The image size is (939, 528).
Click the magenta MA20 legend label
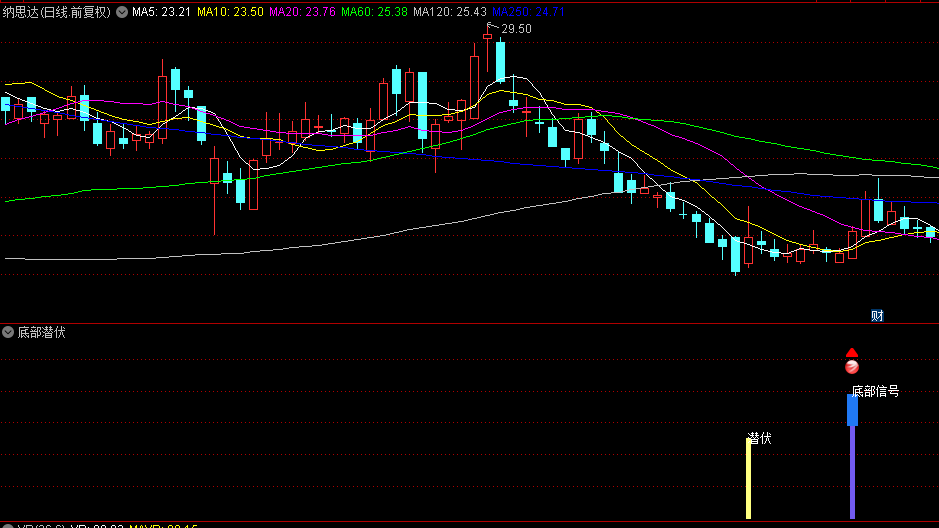coord(302,12)
